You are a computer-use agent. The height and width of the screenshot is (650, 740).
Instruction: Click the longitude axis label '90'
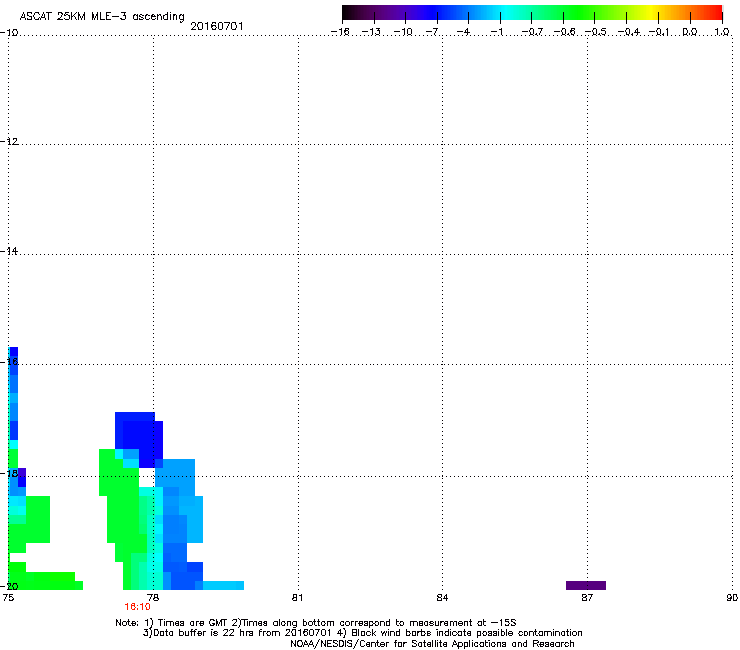click(x=732, y=598)
